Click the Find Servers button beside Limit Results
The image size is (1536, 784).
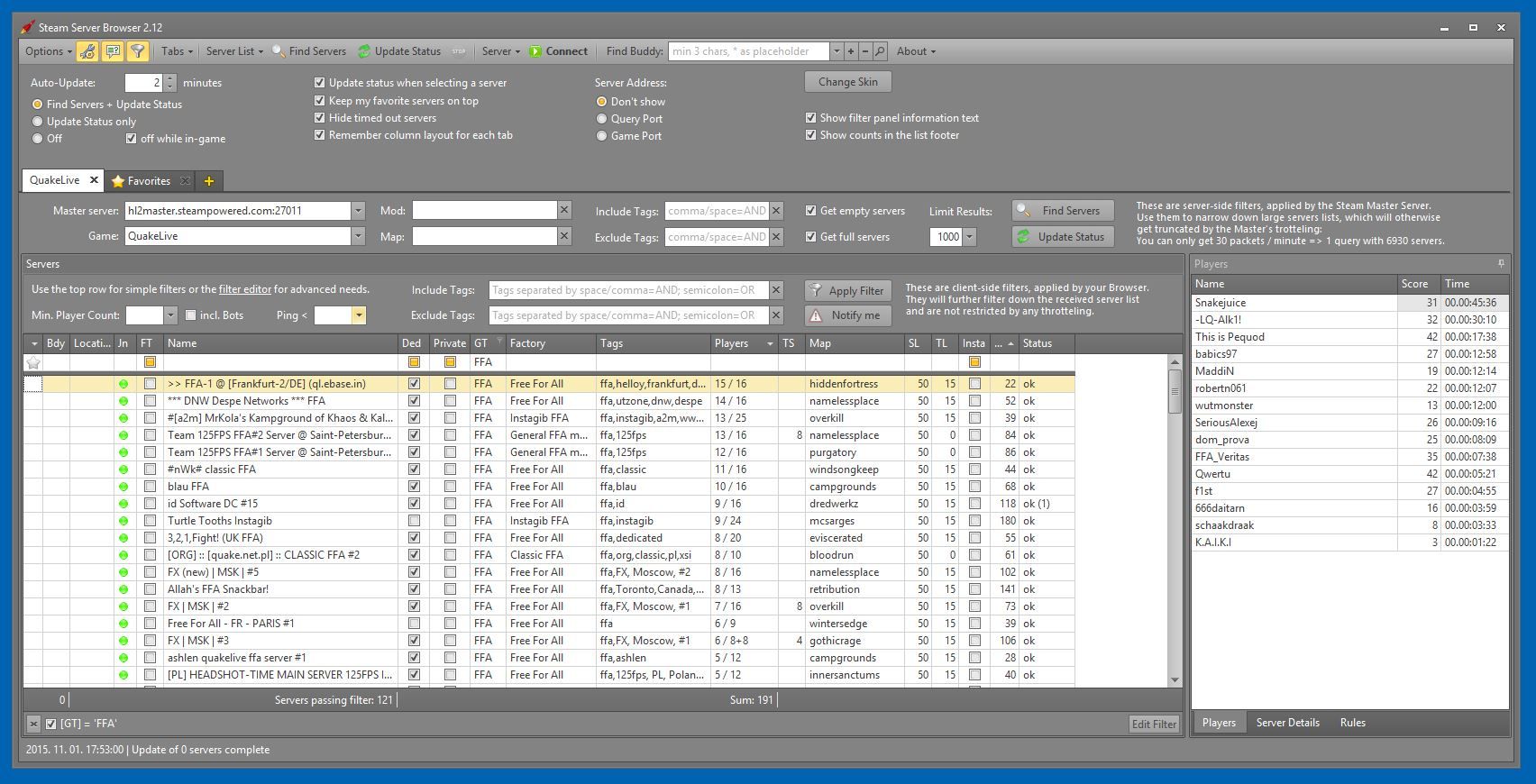1063,211
